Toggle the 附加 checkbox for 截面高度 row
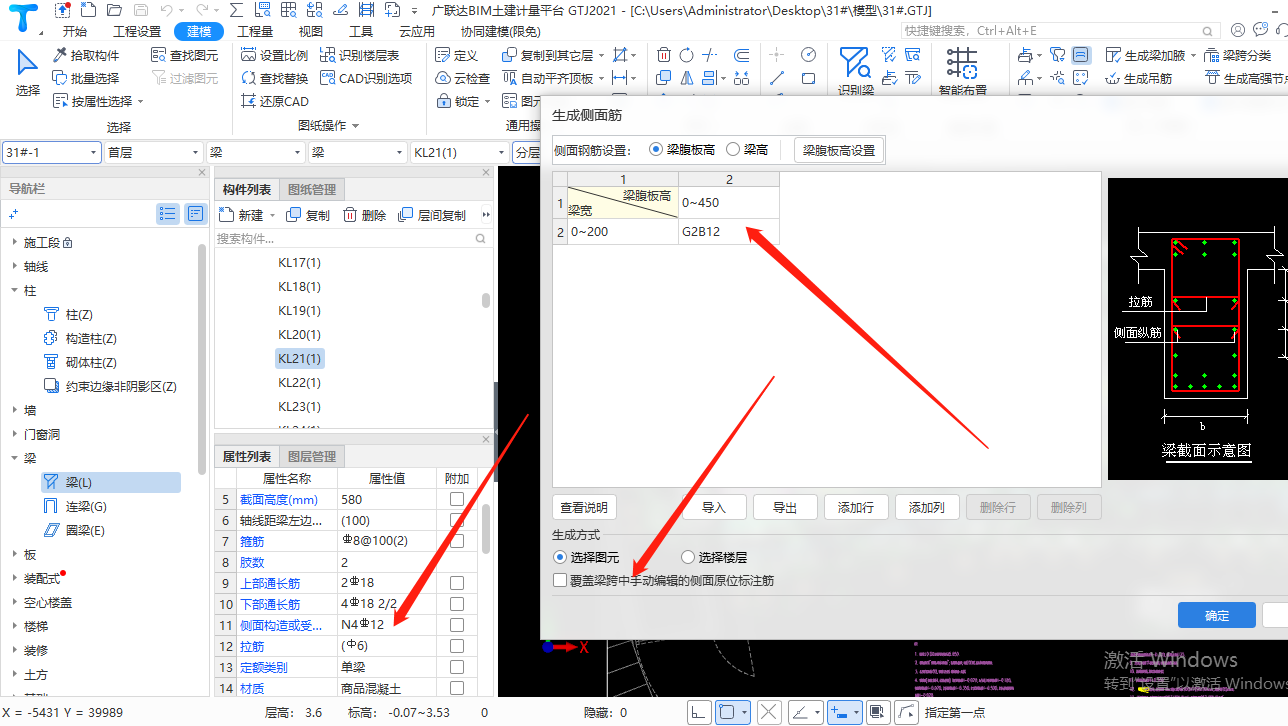 click(x=457, y=499)
